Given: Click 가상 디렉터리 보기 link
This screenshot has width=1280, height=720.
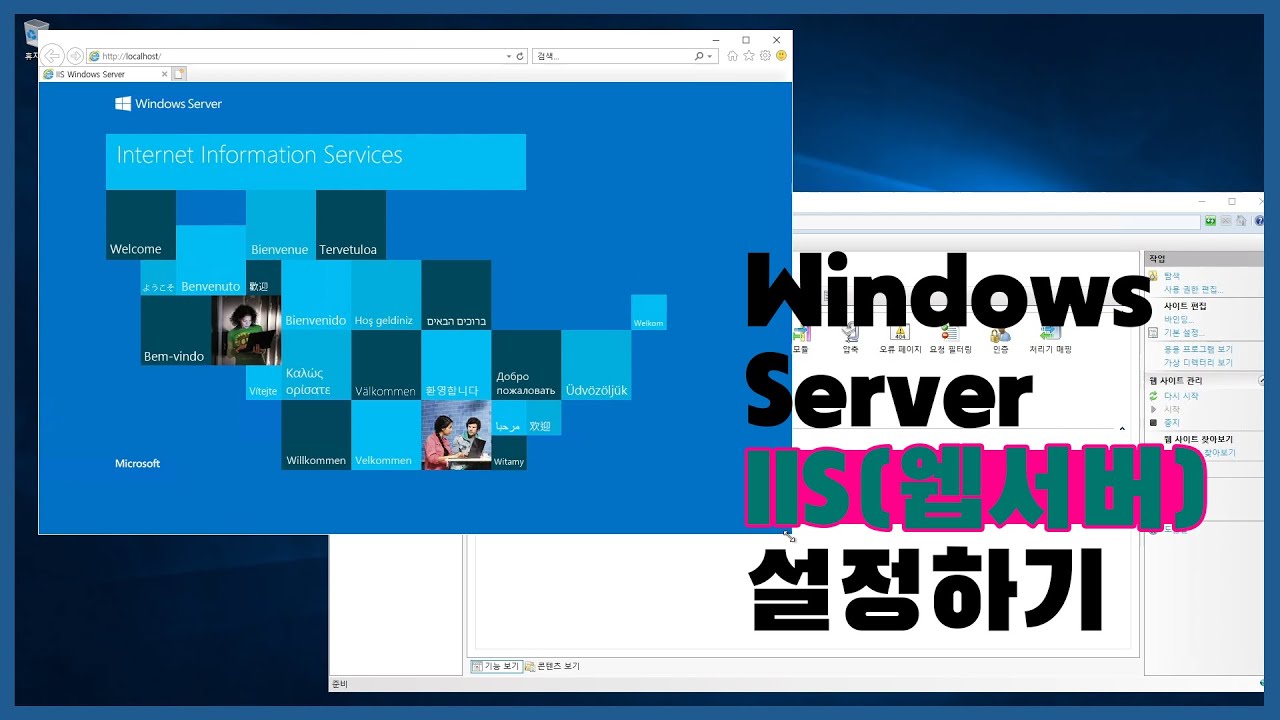Looking at the screenshot, I should tap(1198, 363).
